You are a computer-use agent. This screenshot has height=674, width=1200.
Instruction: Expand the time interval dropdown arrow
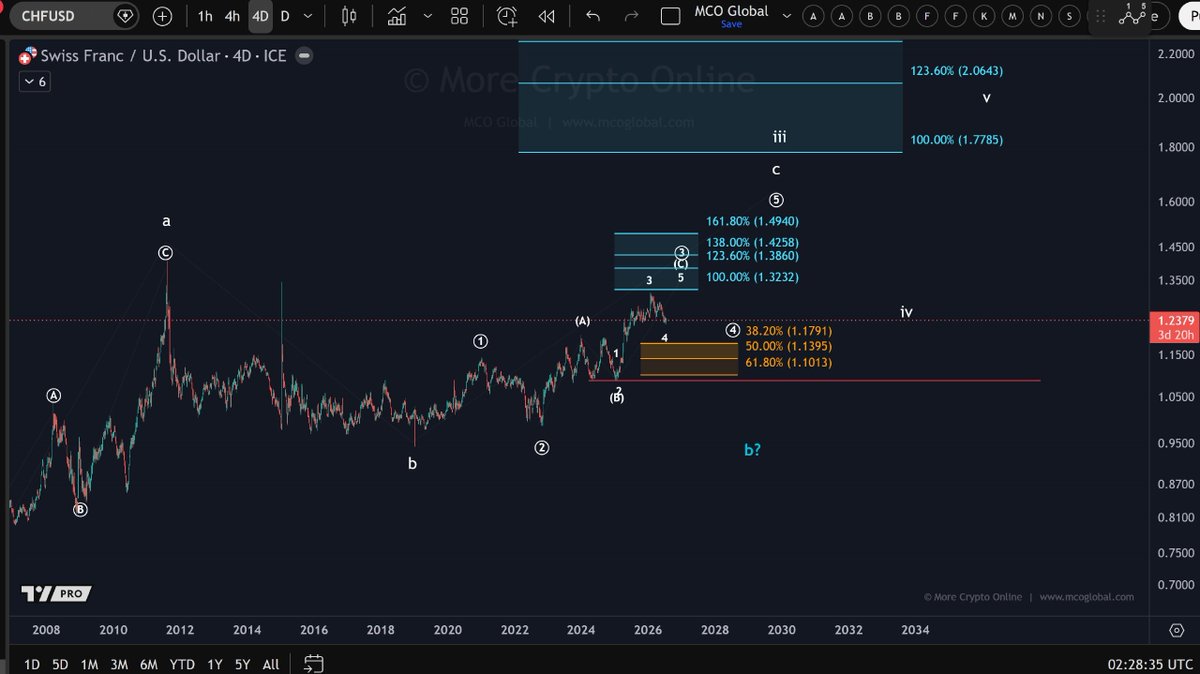coord(310,16)
